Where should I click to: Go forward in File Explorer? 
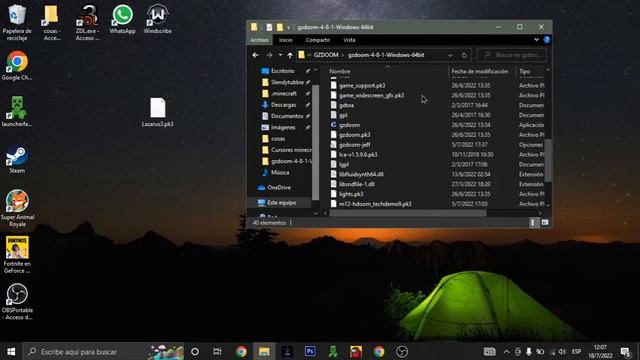pos(269,55)
